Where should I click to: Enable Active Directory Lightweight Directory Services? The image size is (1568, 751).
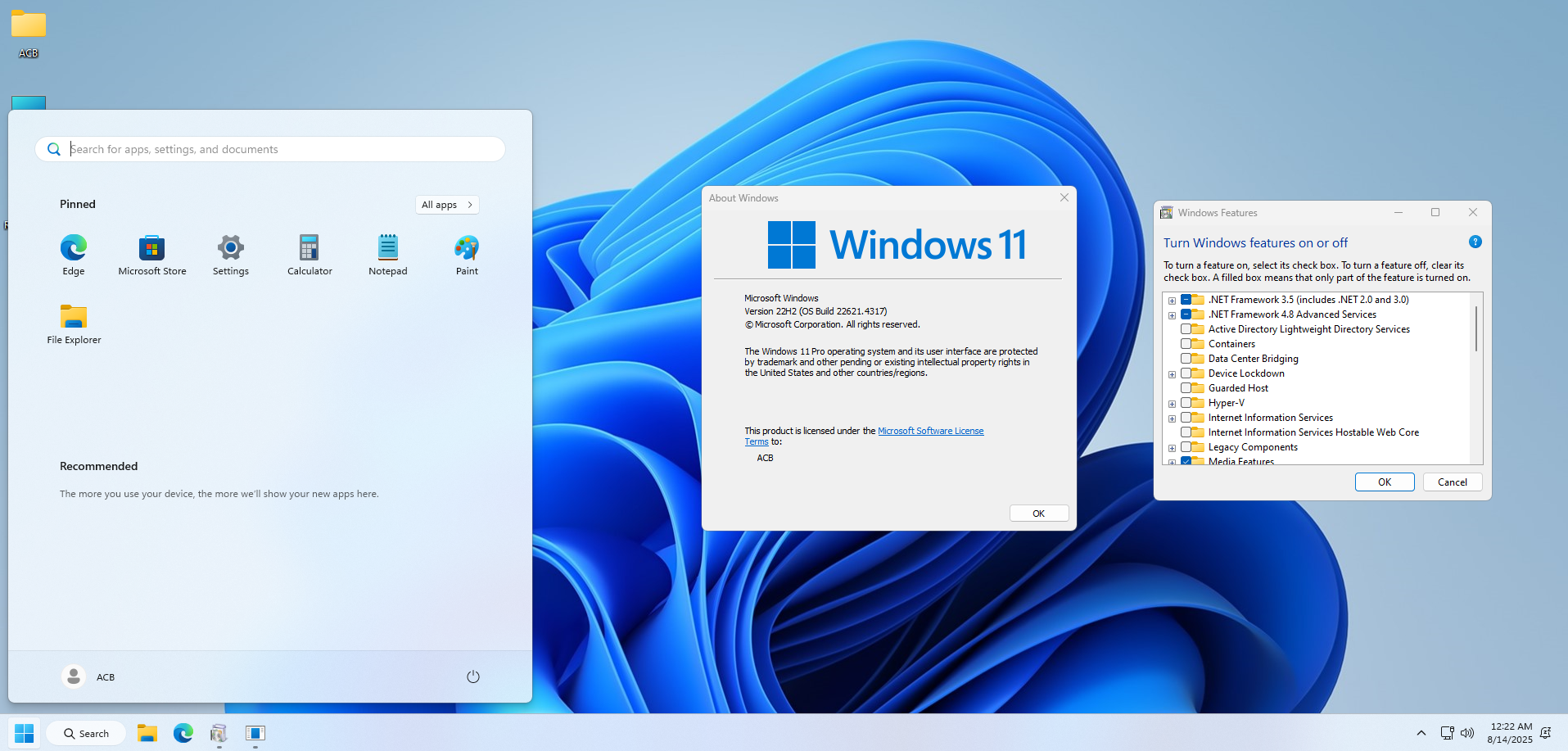[x=1186, y=329]
